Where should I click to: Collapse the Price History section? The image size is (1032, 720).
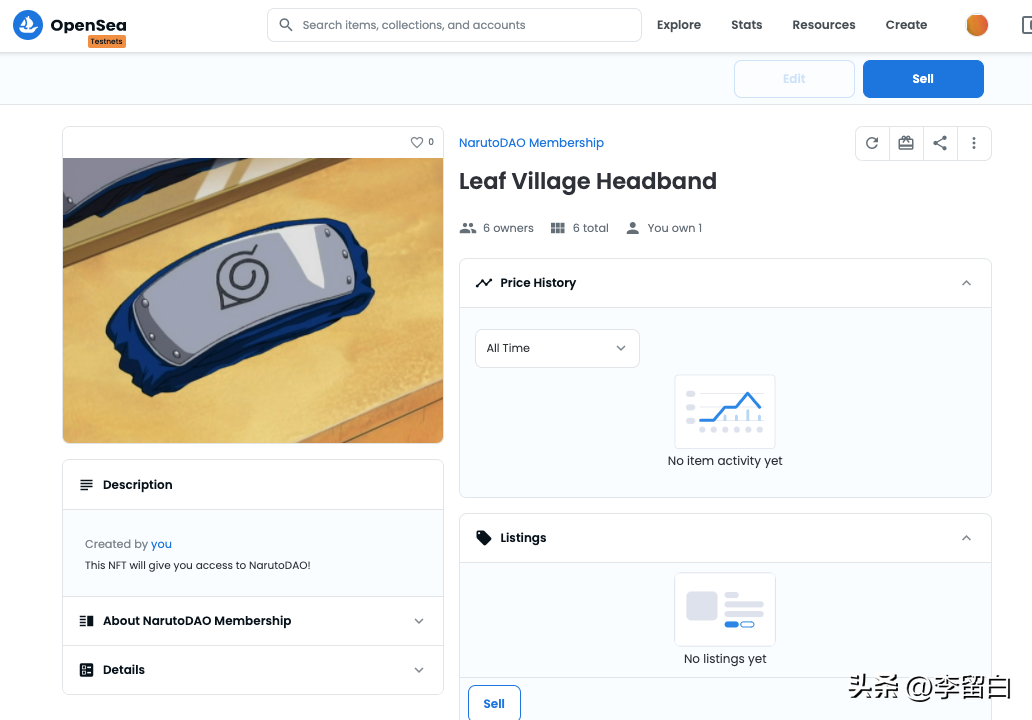(966, 283)
